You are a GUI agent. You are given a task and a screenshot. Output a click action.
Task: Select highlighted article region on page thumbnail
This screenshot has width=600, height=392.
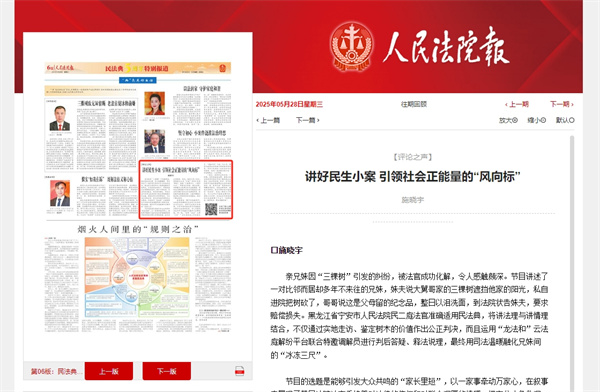[x=186, y=189]
